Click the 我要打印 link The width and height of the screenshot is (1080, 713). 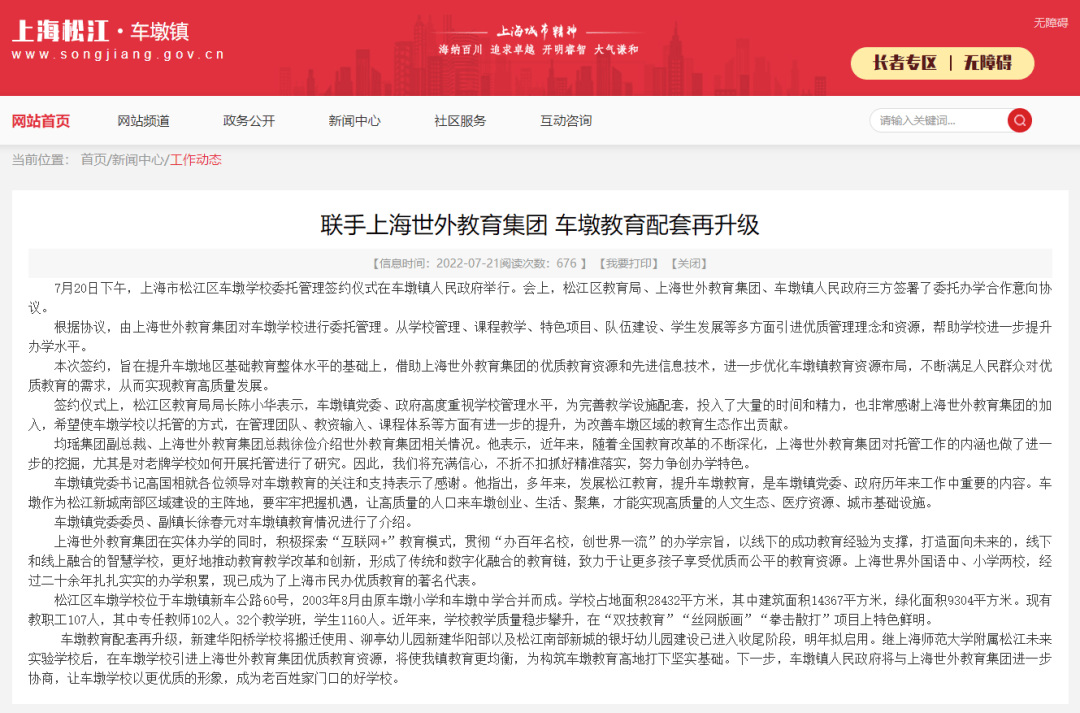[x=628, y=263]
